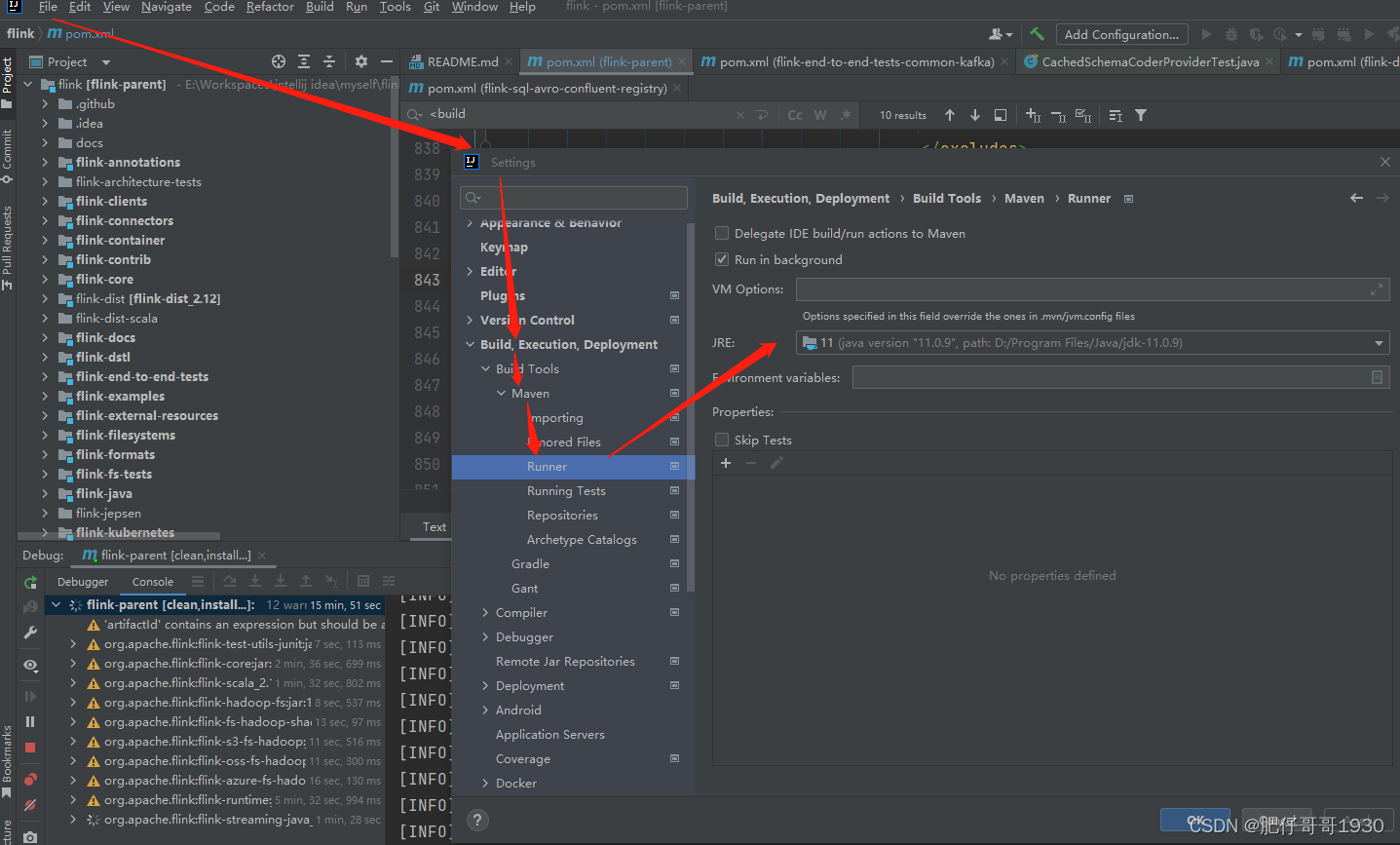Toggle Match Case Cc in find bar
Image resolution: width=1400 pixels, height=845 pixels.
point(795,115)
